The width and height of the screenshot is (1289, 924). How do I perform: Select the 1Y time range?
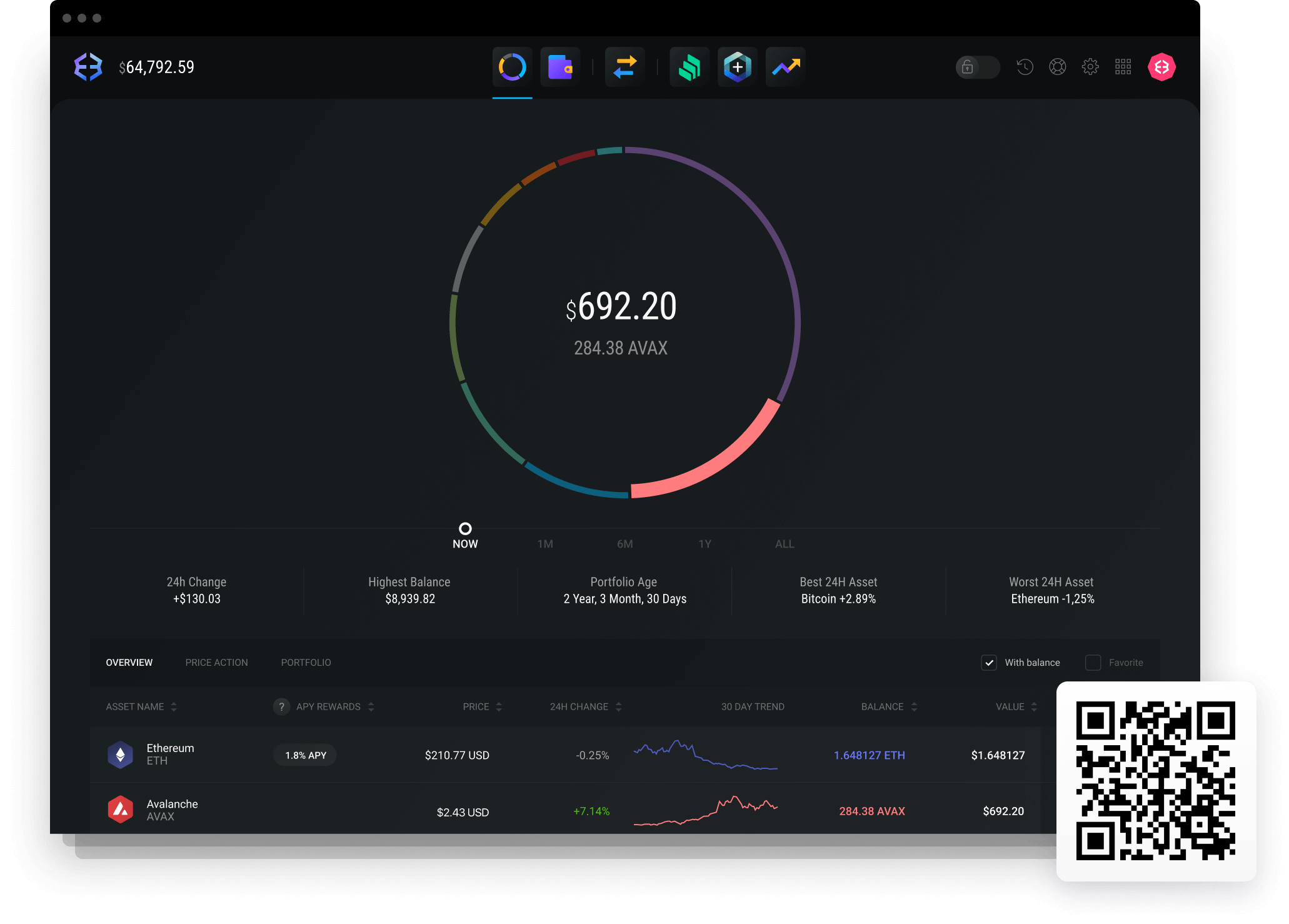(x=705, y=544)
